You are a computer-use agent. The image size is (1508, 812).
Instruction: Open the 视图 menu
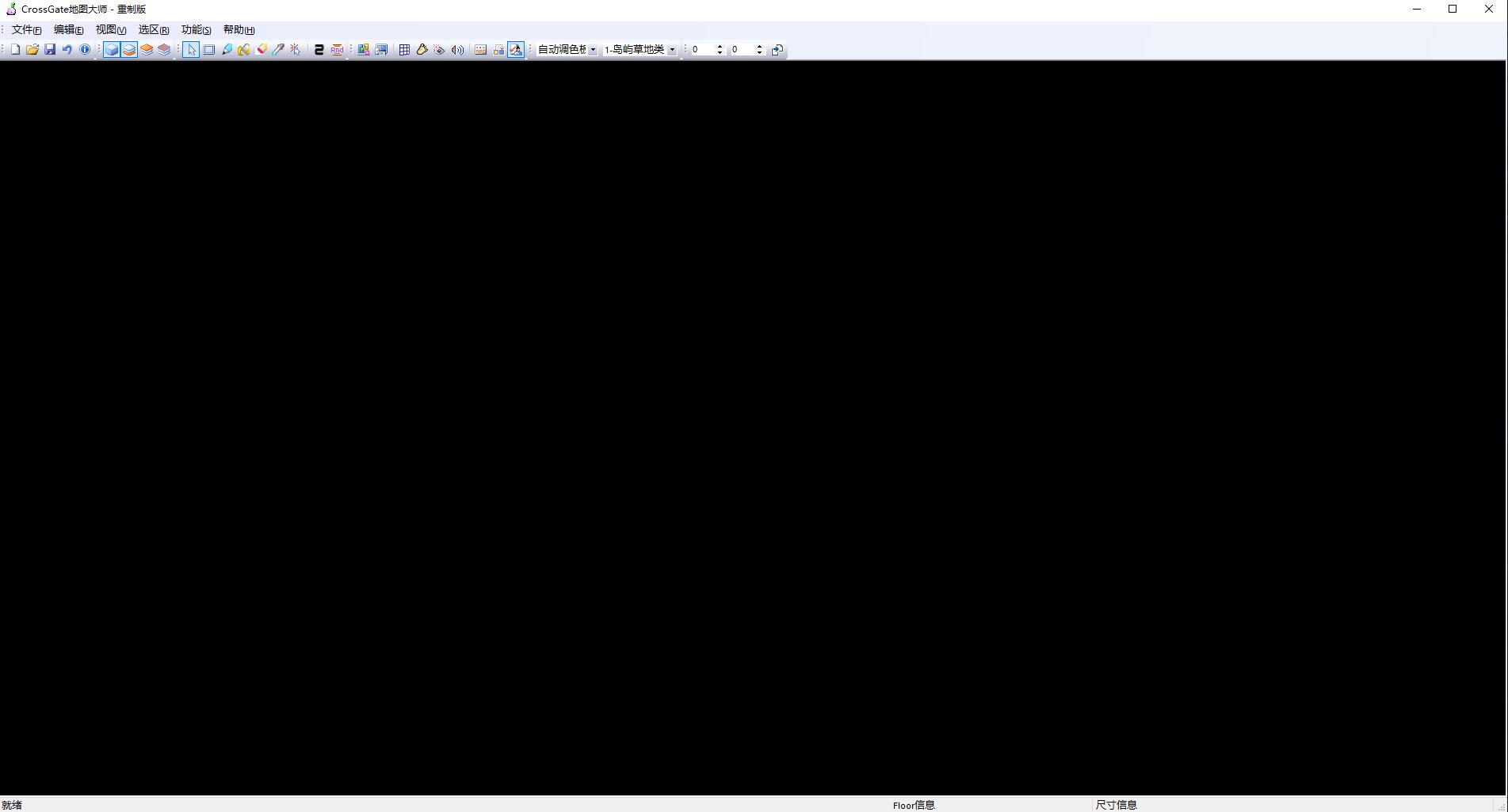(x=111, y=29)
